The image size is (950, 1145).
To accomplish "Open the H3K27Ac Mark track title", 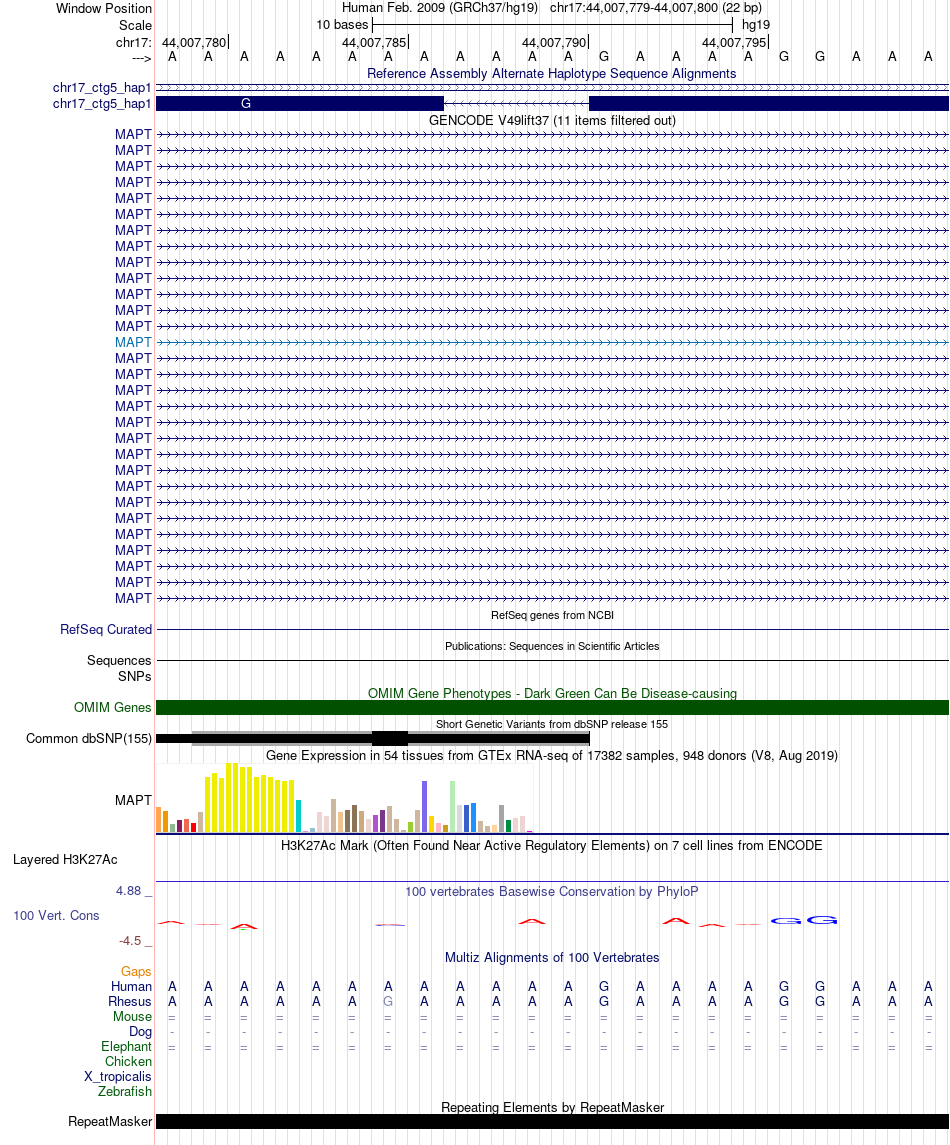I will (551, 846).
